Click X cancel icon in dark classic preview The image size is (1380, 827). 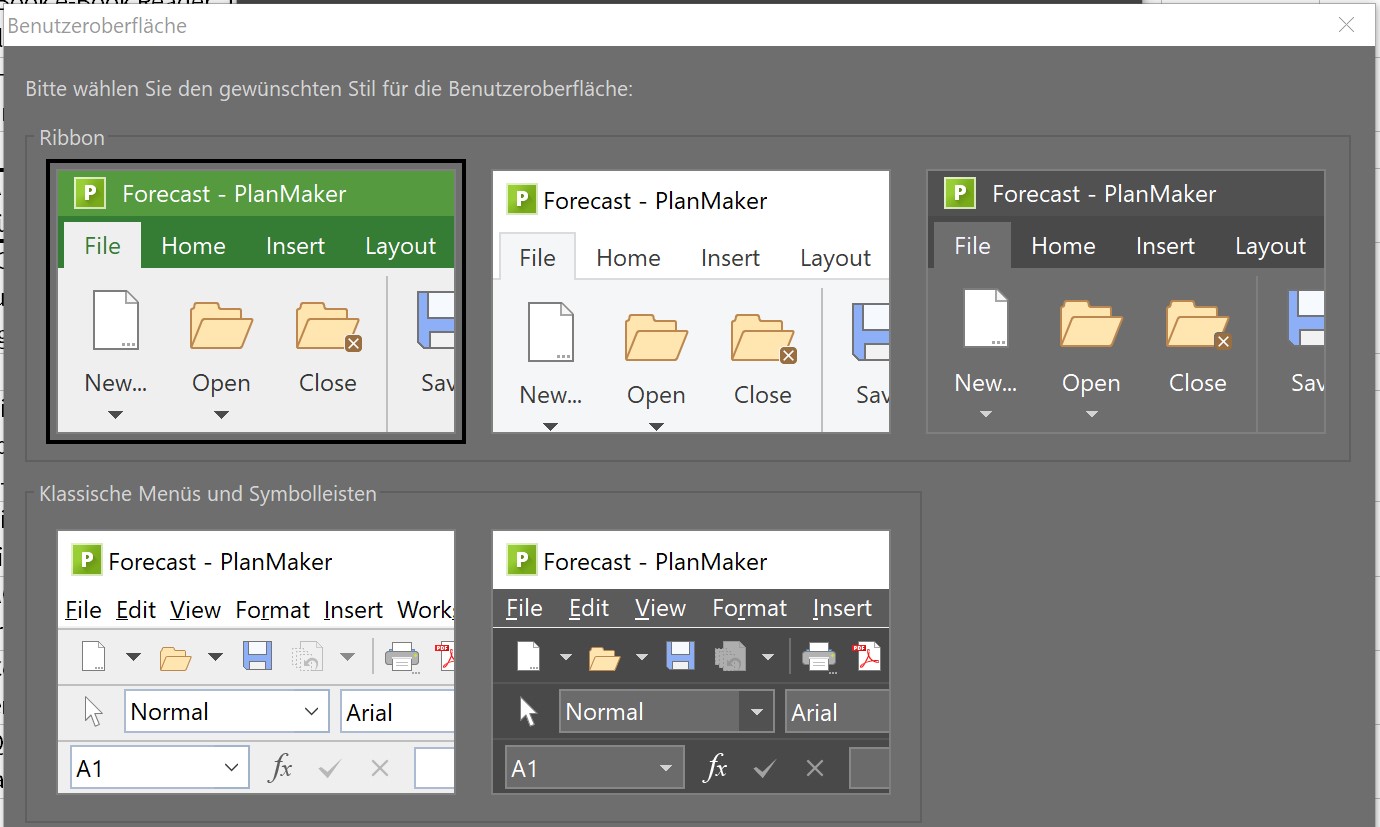click(814, 768)
